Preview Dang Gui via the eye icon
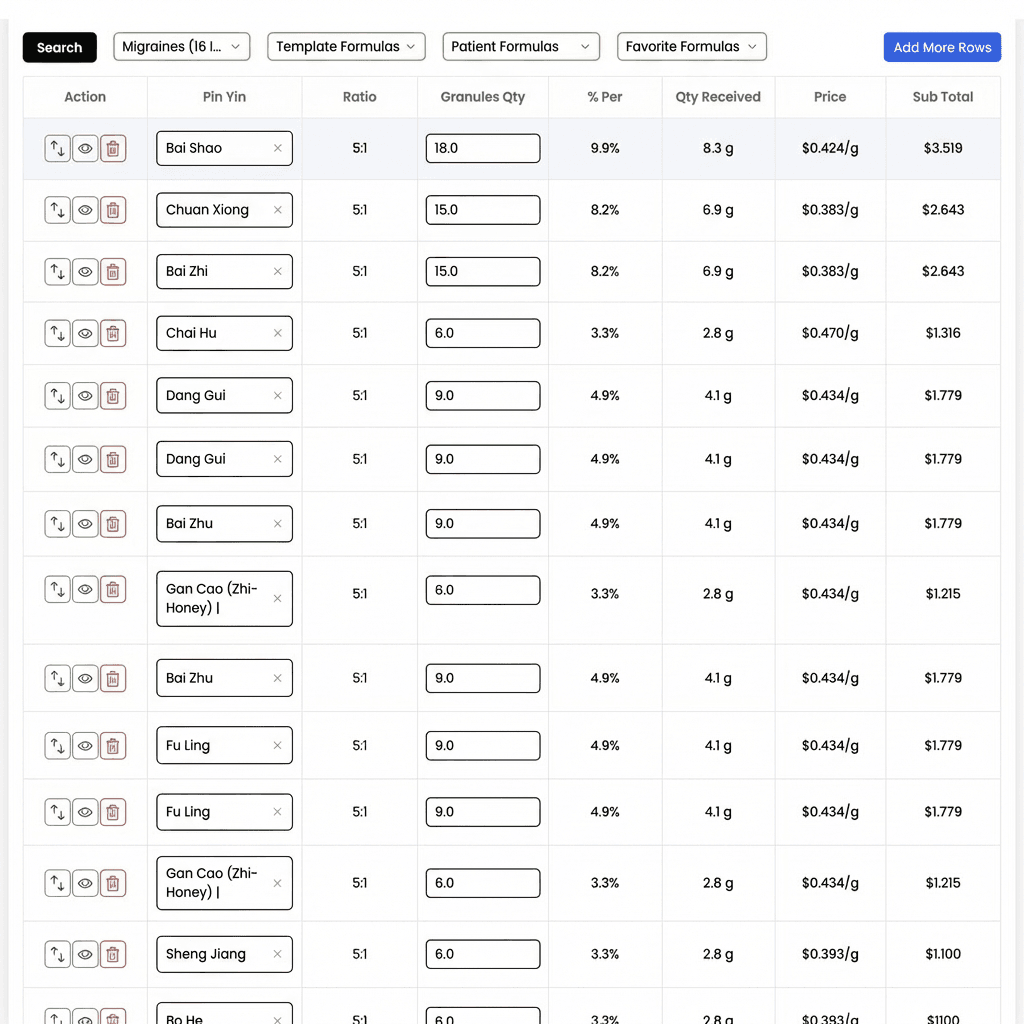 (x=85, y=395)
